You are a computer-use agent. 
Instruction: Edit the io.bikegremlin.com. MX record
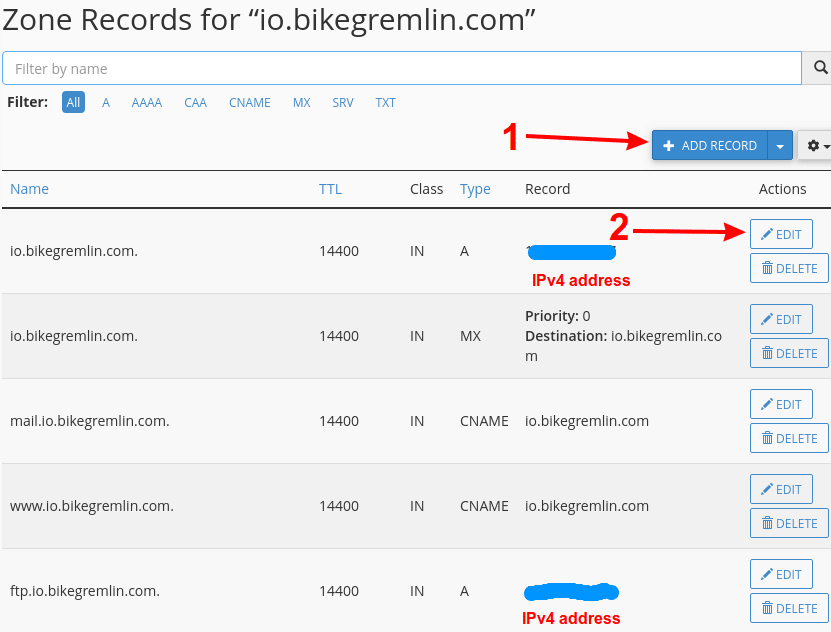(781, 319)
